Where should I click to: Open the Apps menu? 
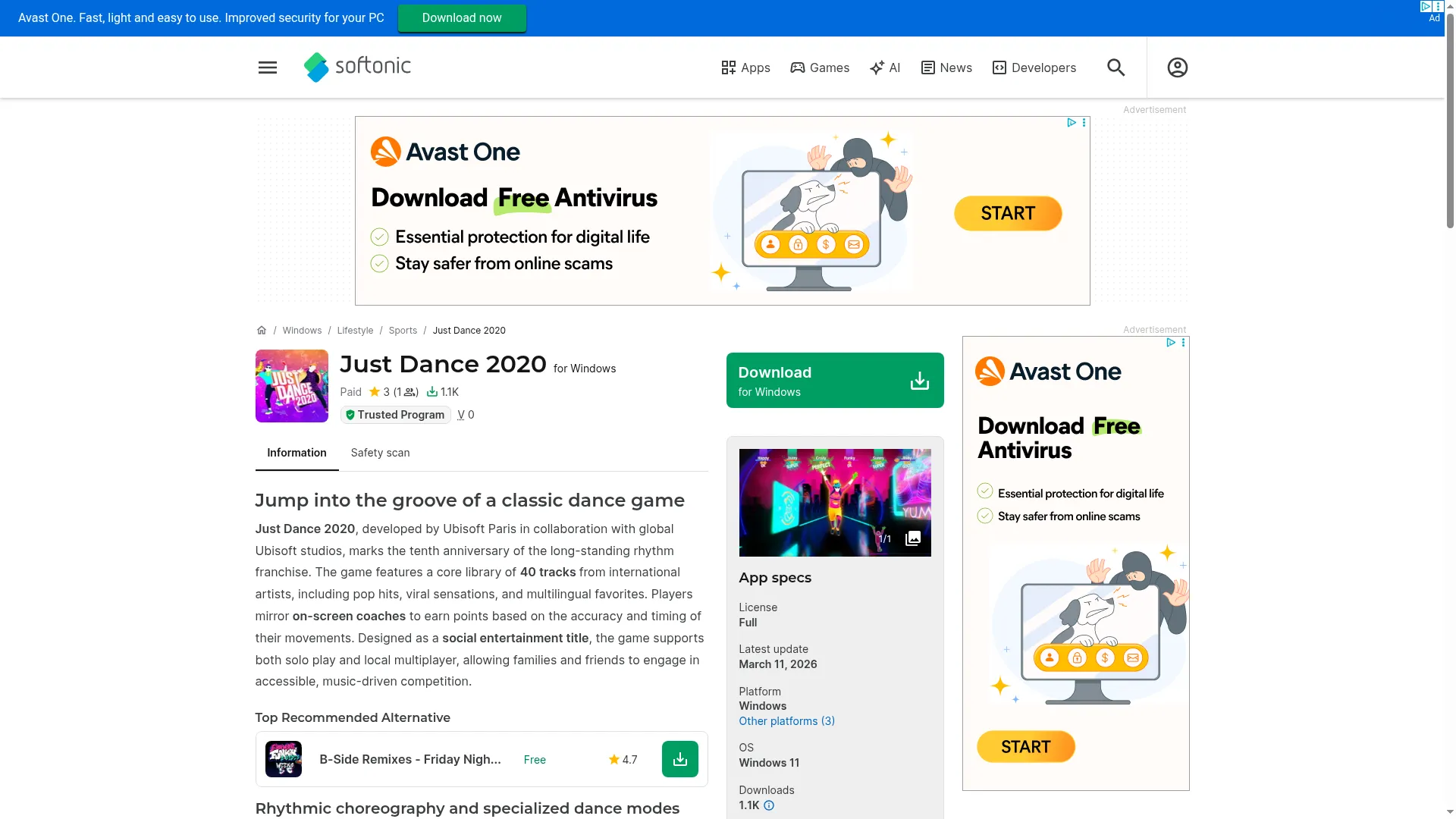[x=745, y=67]
